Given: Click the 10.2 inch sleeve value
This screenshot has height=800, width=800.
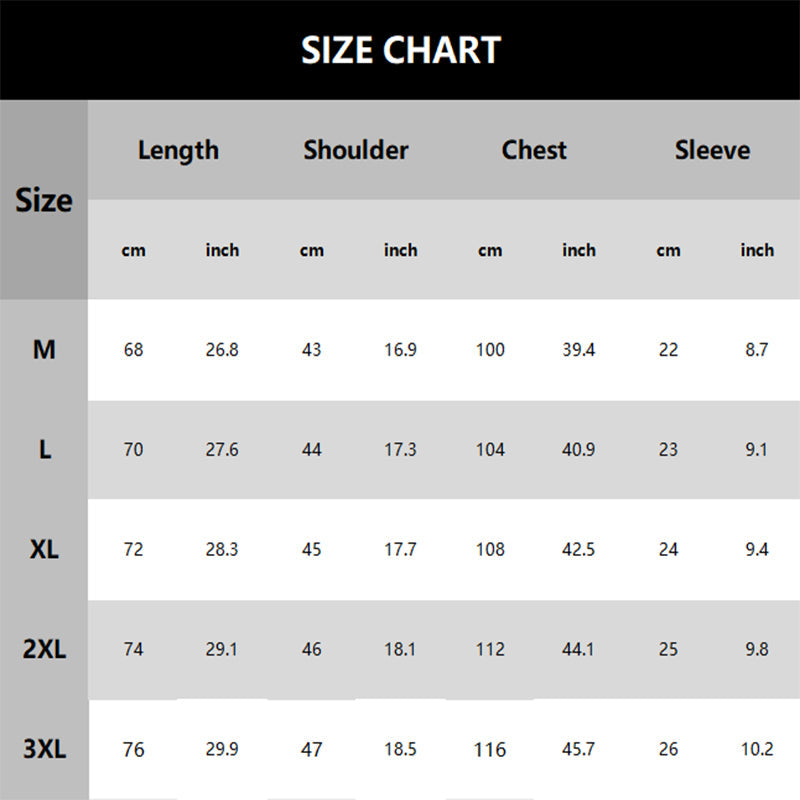Looking at the screenshot, I should point(757,749).
